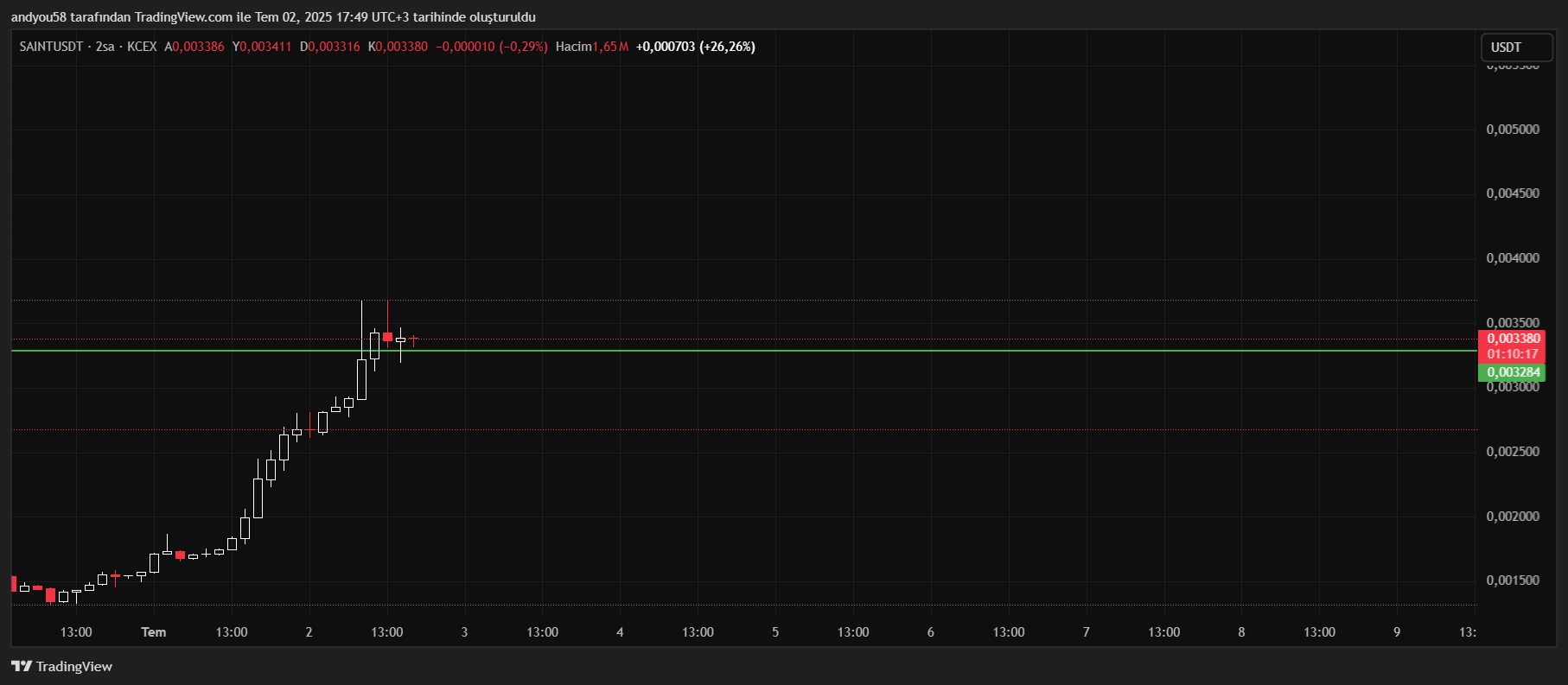Click the 0,002500 price axis label
The height and width of the screenshot is (685, 1568).
click(1513, 452)
